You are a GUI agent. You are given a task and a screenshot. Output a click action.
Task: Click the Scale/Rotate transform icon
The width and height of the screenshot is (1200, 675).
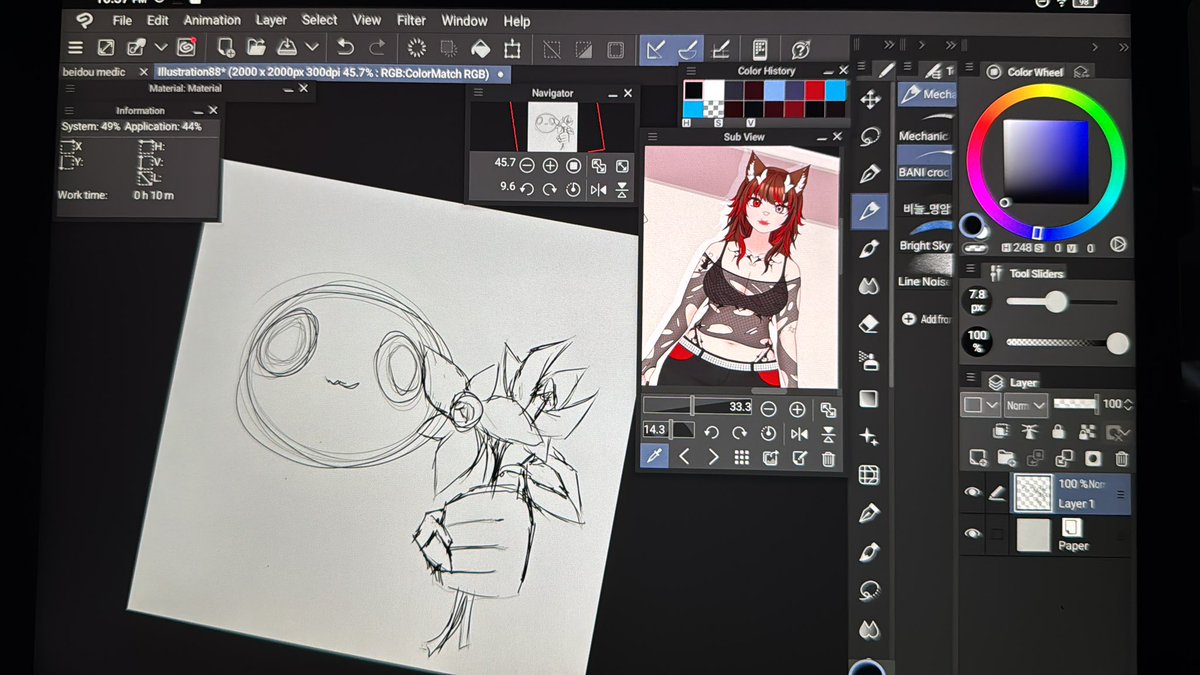tap(512, 48)
